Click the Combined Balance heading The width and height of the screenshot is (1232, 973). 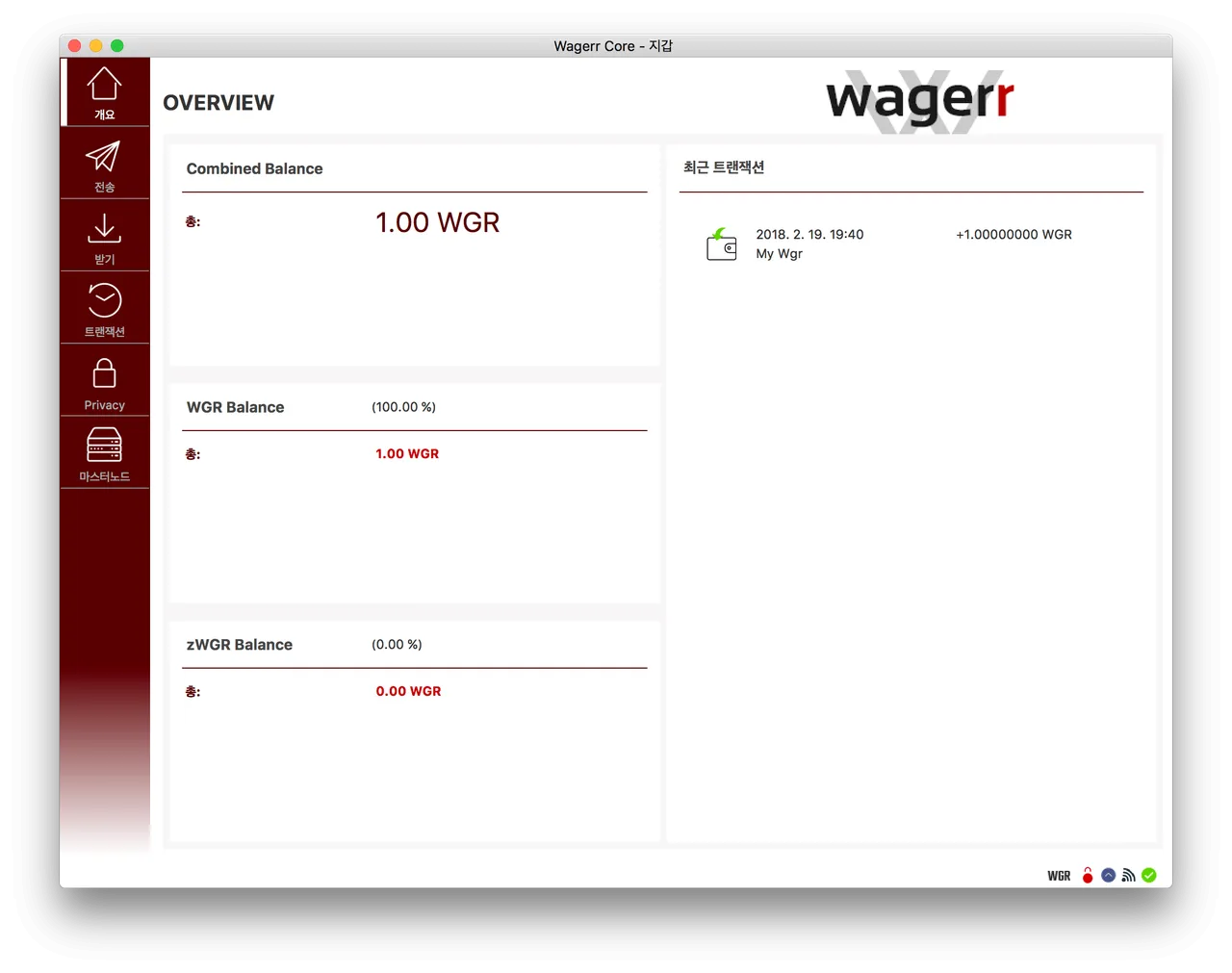pos(254,168)
